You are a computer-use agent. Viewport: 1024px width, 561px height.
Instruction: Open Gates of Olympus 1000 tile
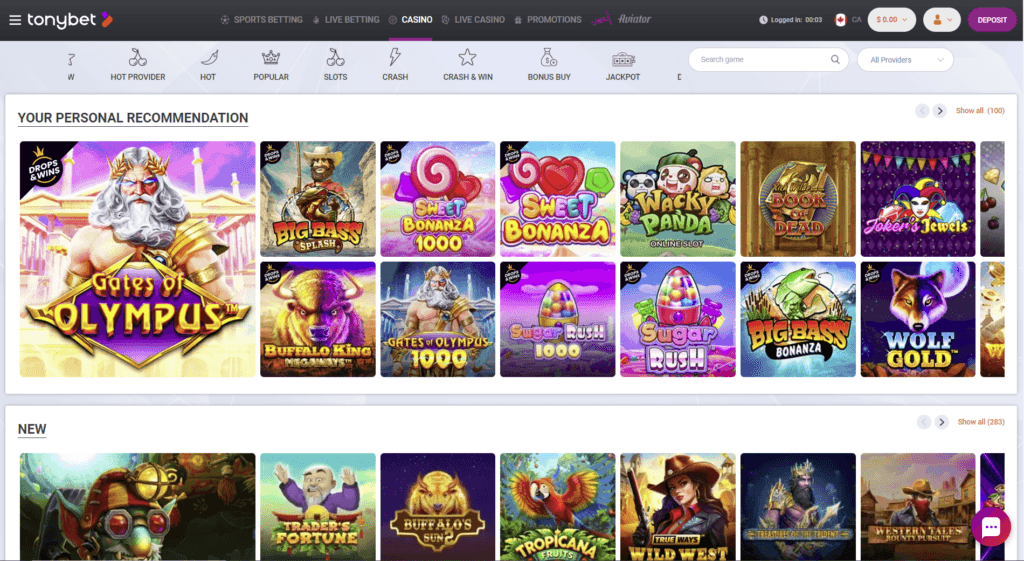pyautogui.click(x=438, y=319)
